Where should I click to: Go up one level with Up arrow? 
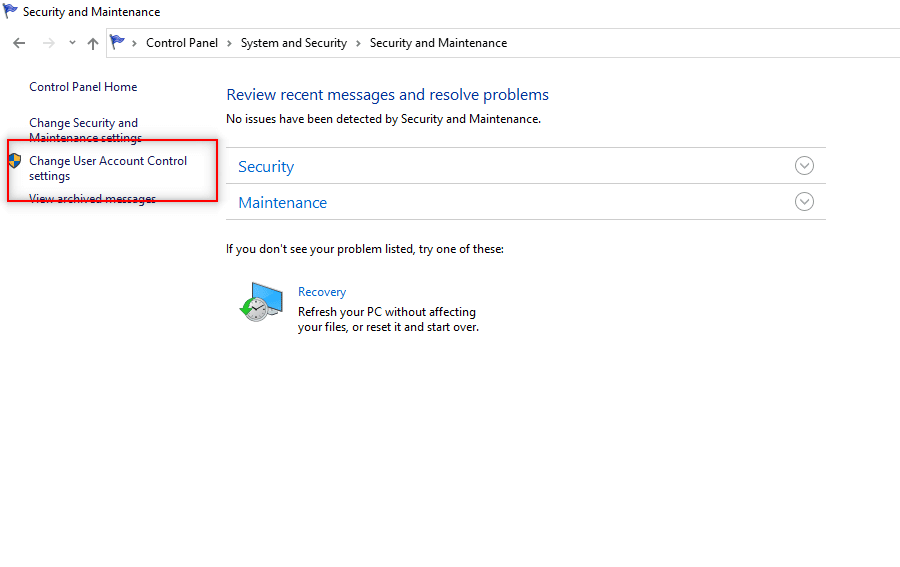tap(93, 44)
